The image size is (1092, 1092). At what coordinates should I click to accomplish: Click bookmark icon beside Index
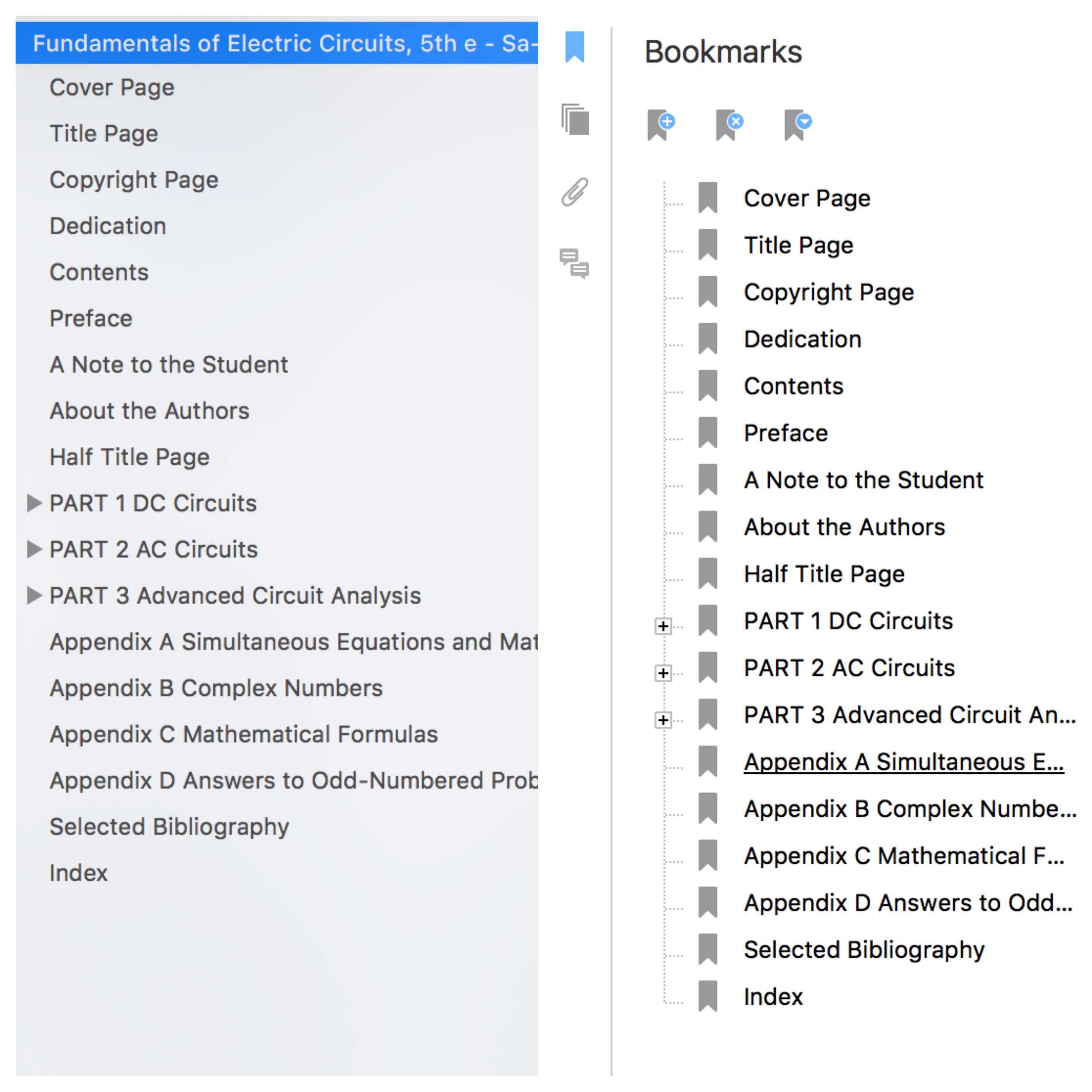coord(707,995)
